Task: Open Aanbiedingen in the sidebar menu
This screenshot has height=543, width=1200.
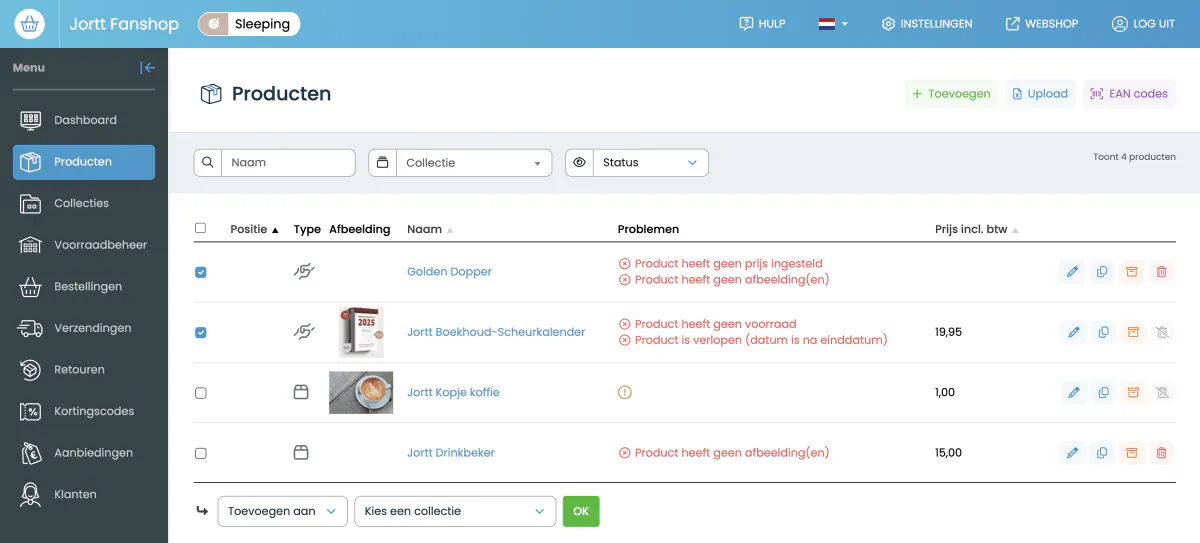Action: pos(84,453)
